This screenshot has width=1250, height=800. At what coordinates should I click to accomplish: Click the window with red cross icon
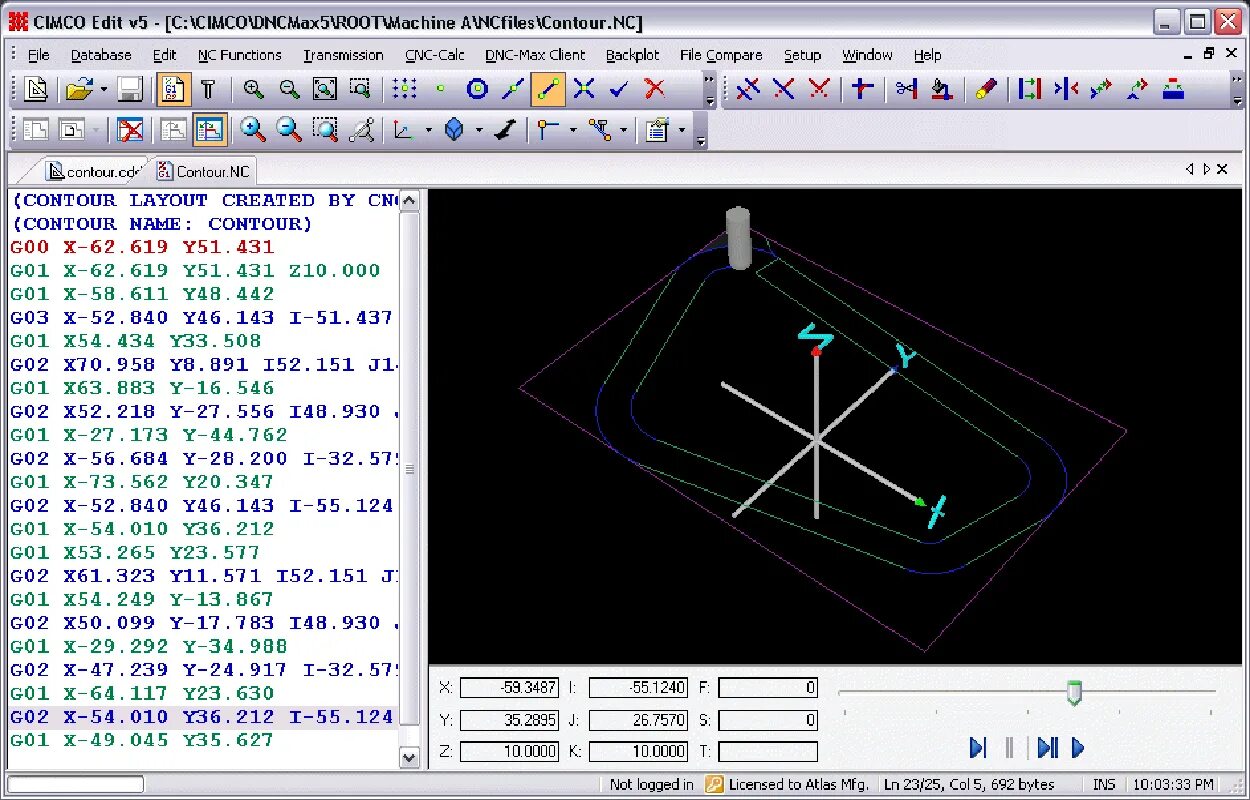click(x=130, y=130)
